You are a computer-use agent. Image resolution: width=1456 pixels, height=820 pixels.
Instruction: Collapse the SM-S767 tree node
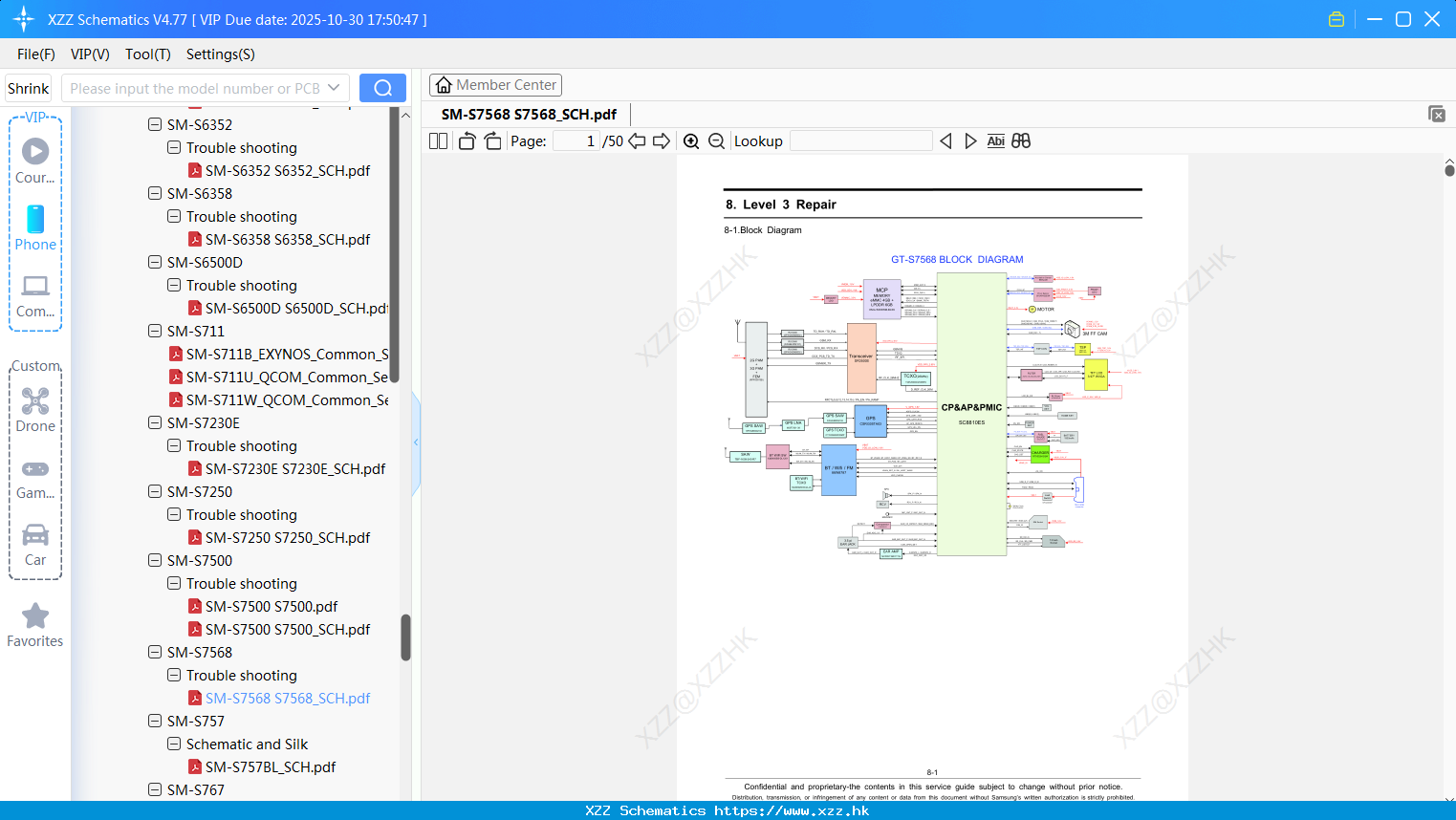coord(155,789)
